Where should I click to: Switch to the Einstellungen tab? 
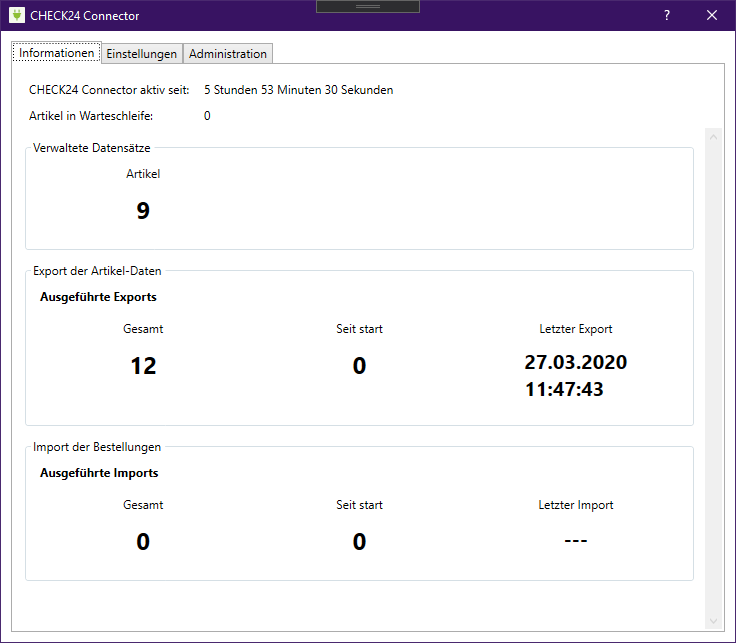[142, 54]
